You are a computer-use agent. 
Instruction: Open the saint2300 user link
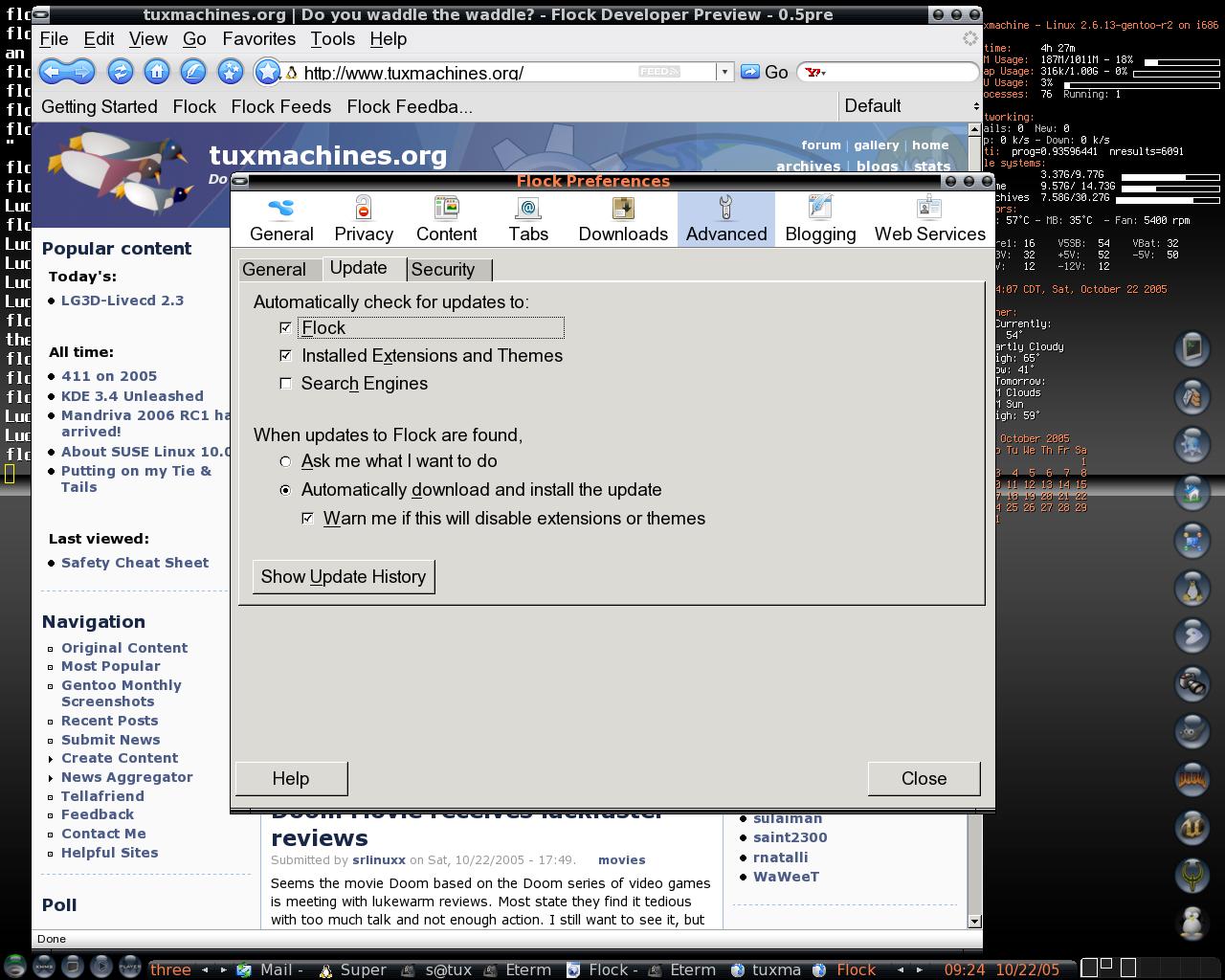pos(791,837)
